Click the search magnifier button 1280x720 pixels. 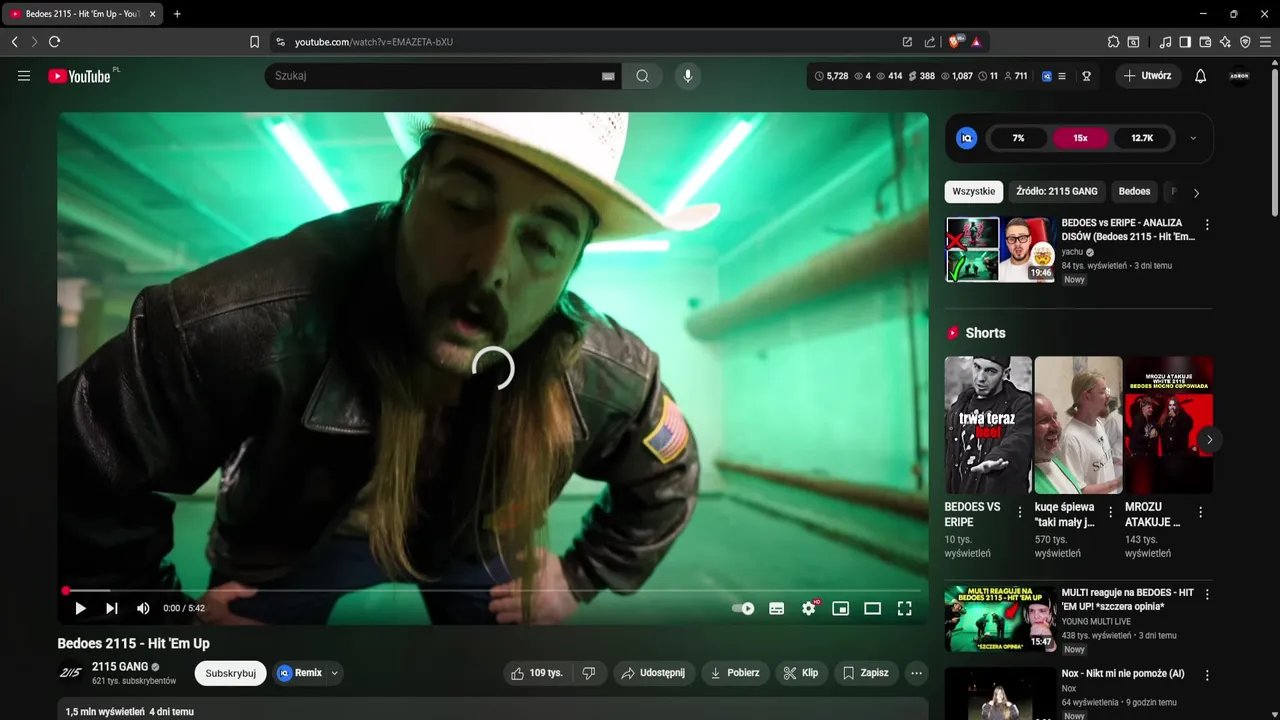coord(642,76)
